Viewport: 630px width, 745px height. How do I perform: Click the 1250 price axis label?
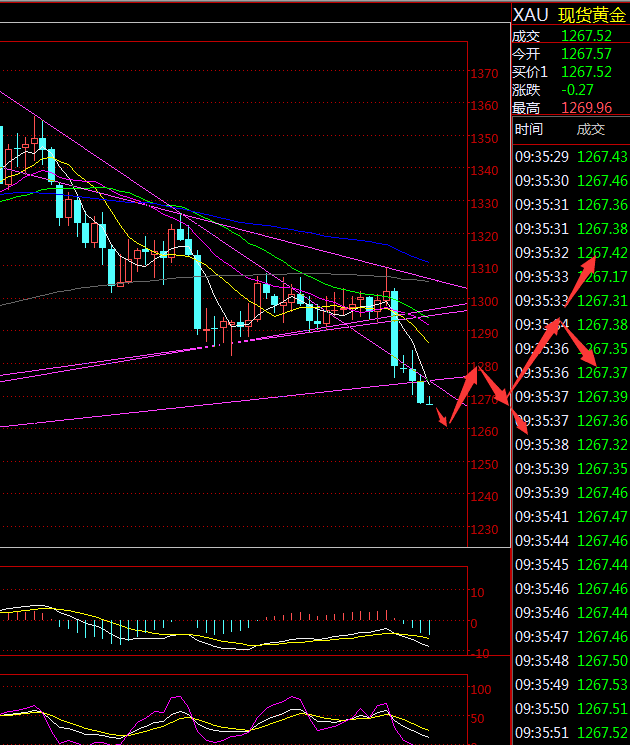click(484, 464)
